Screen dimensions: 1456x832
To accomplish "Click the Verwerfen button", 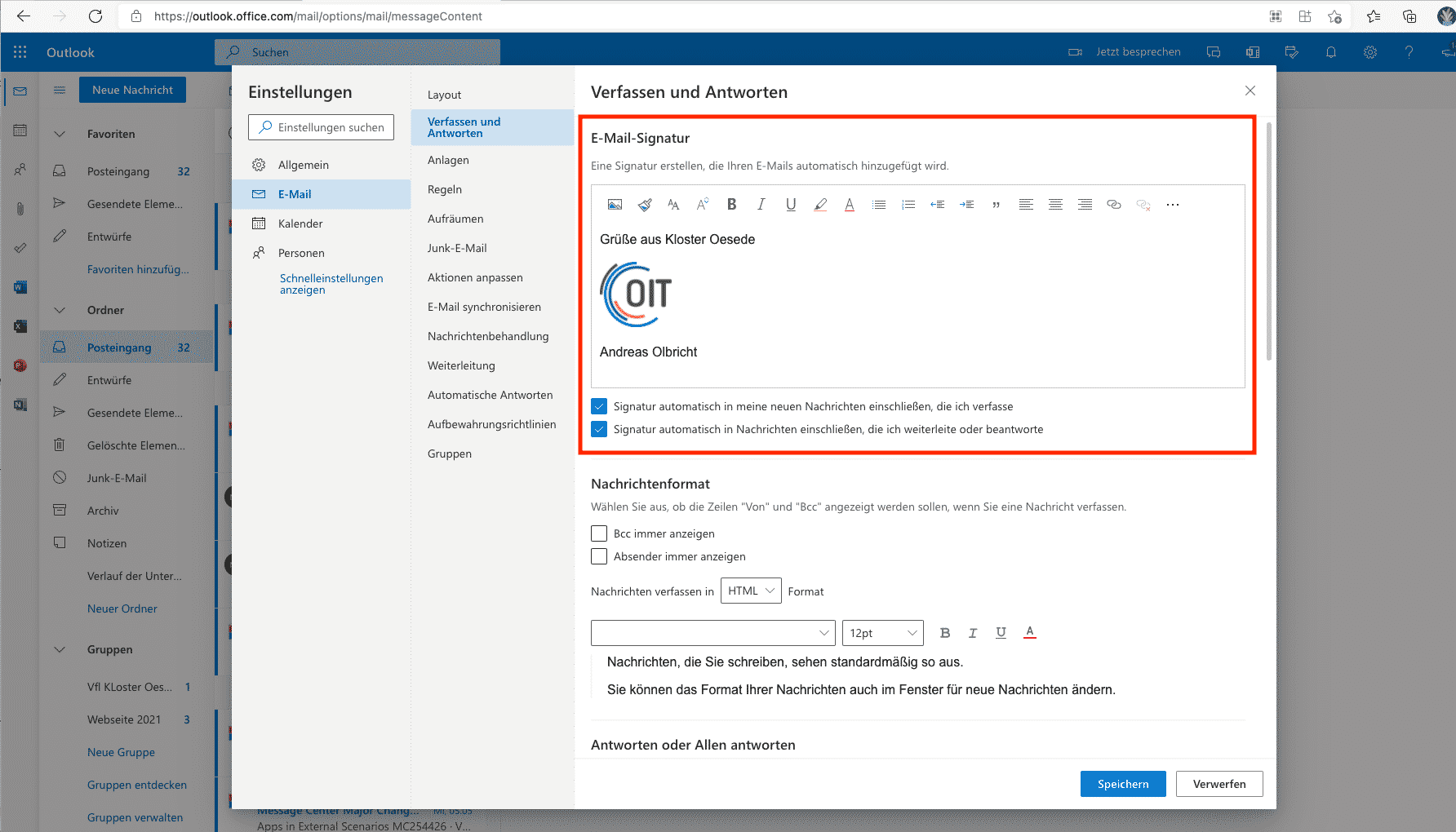I will click(x=1219, y=784).
